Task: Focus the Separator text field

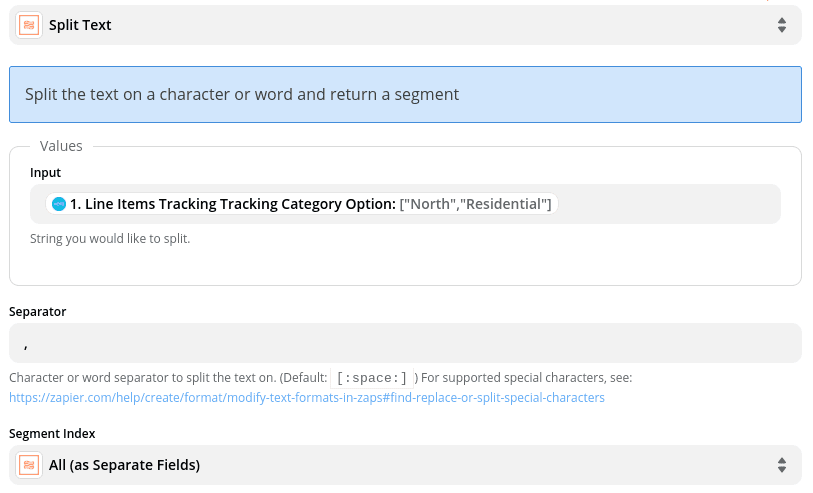Action: 405,343
